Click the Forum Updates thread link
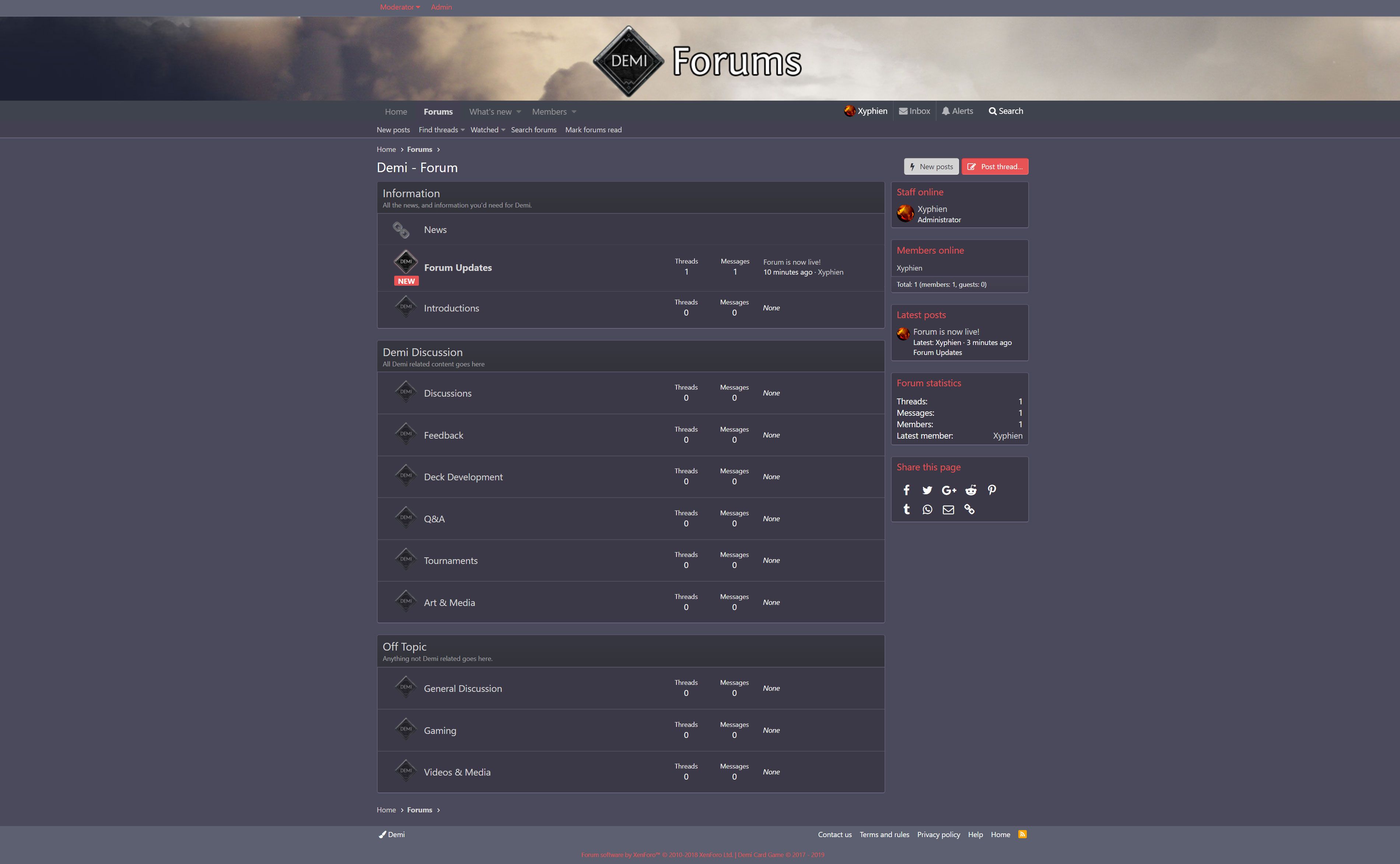 click(458, 267)
